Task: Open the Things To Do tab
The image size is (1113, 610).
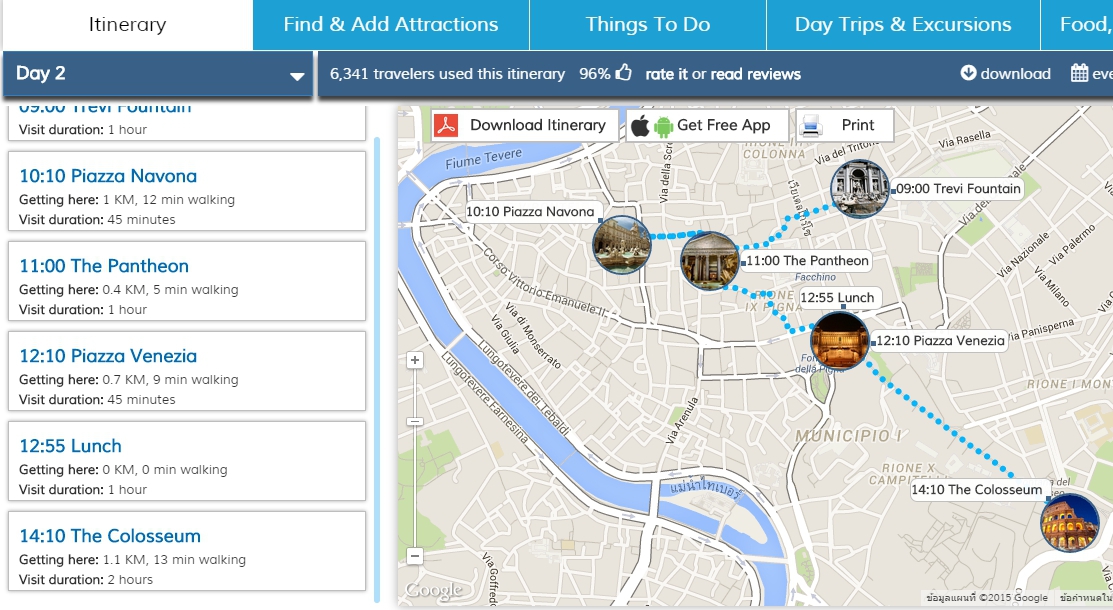Action: (x=648, y=25)
